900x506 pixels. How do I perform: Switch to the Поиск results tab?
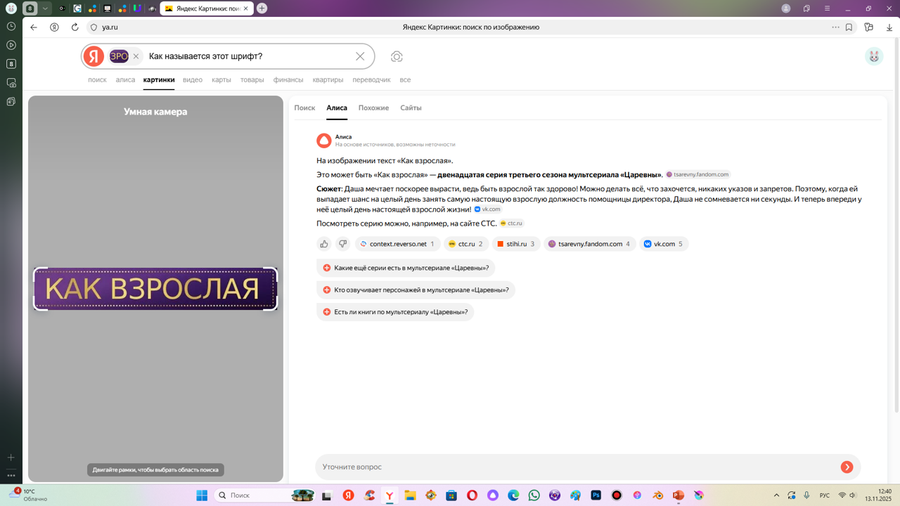(305, 108)
